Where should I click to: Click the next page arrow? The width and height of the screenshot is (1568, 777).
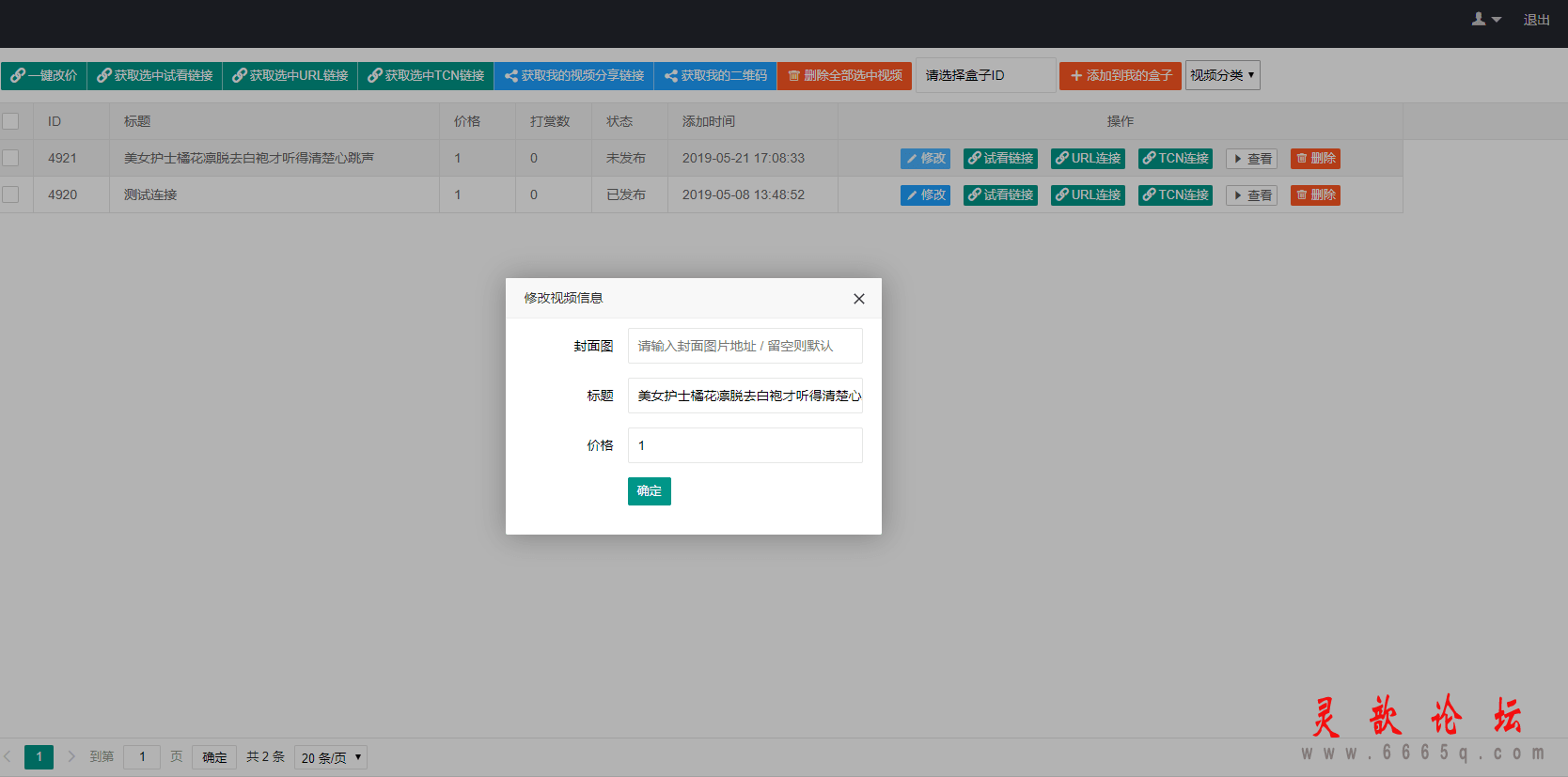pyautogui.click(x=71, y=756)
